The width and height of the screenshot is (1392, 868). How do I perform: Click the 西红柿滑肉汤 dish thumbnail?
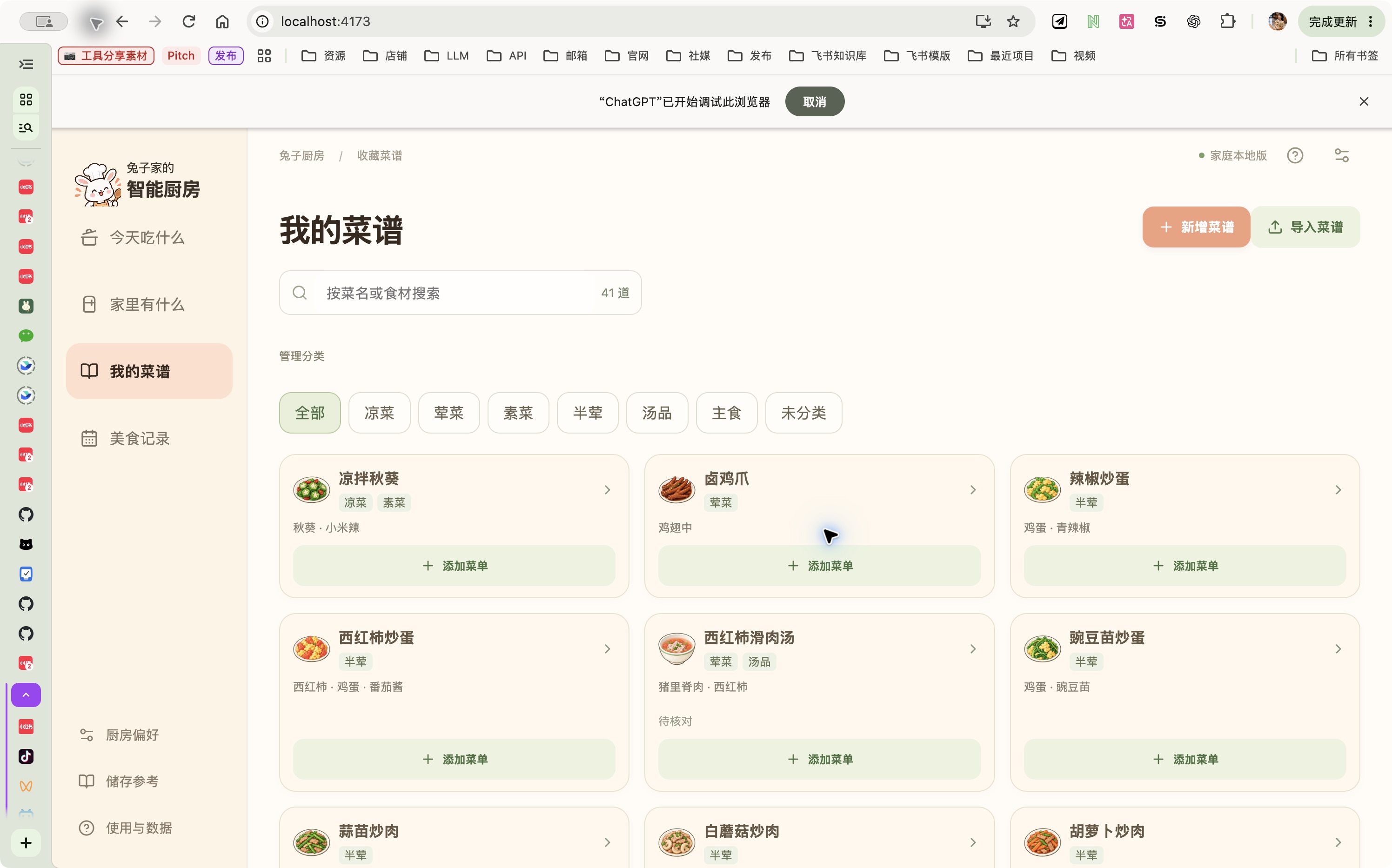coord(677,649)
